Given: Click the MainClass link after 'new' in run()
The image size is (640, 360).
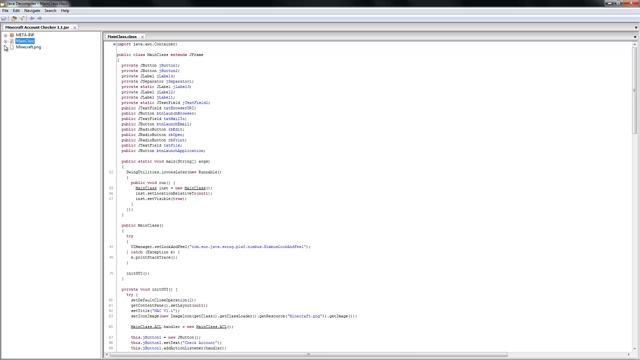Looking at the screenshot, I should [x=195, y=188].
